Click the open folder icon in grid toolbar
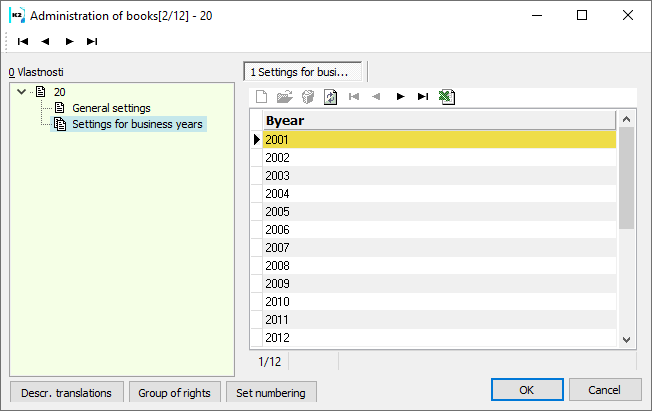Screen dimensions: 652x411 [x=284, y=97]
